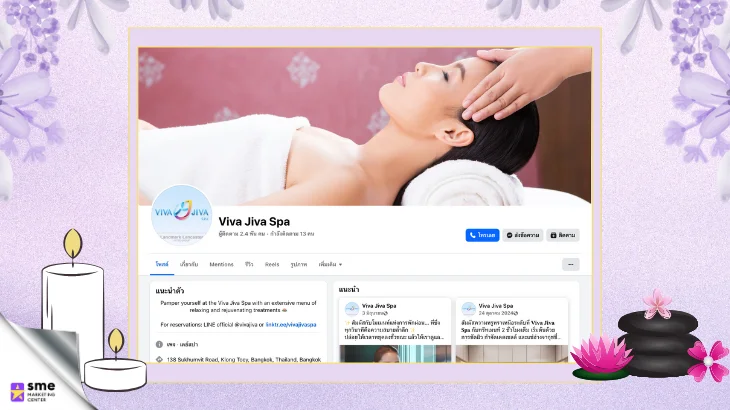Open Messenger via the message button
This screenshot has height=410, width=730.
523,235
